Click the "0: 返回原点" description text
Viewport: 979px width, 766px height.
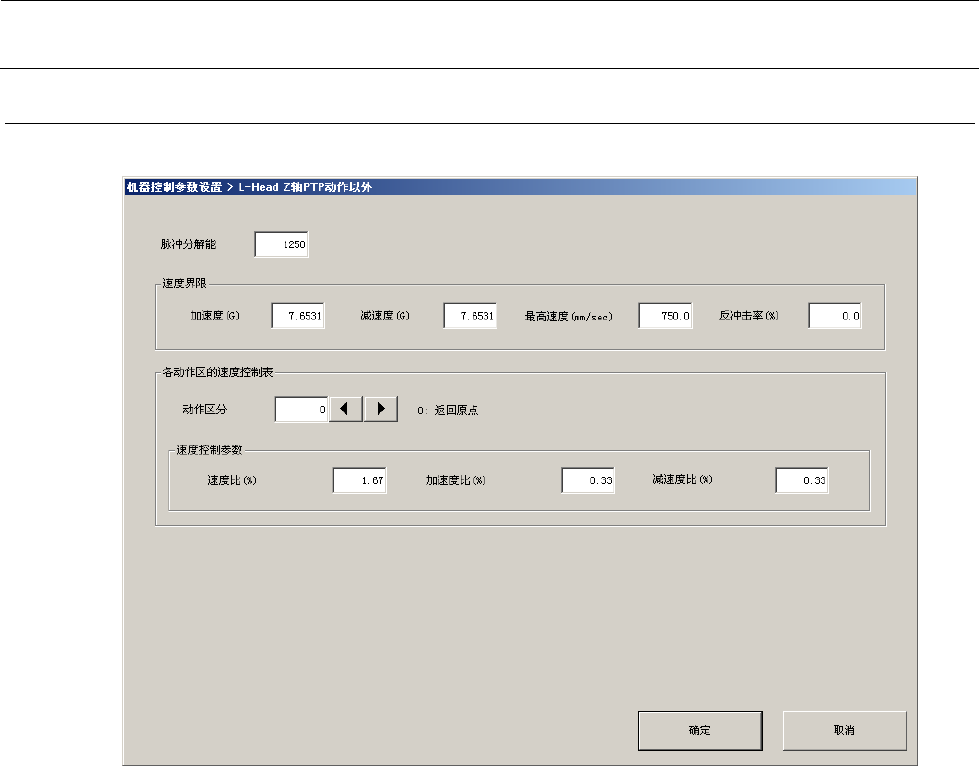click(x=448, y=411)
